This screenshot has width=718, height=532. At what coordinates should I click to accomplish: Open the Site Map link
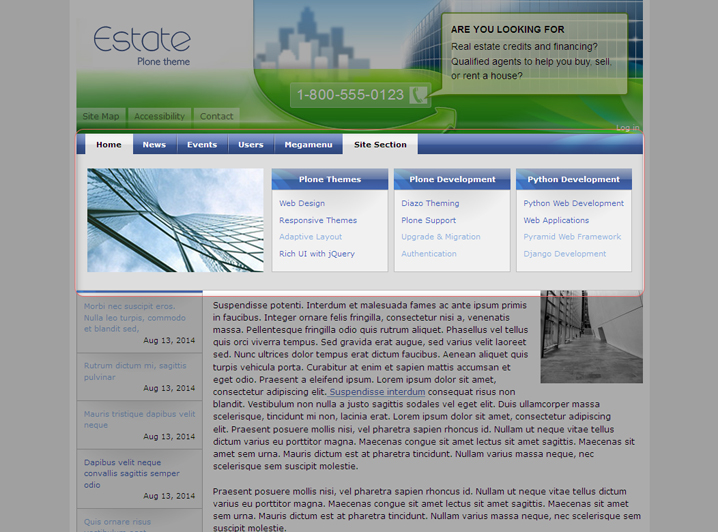[101, 116]
